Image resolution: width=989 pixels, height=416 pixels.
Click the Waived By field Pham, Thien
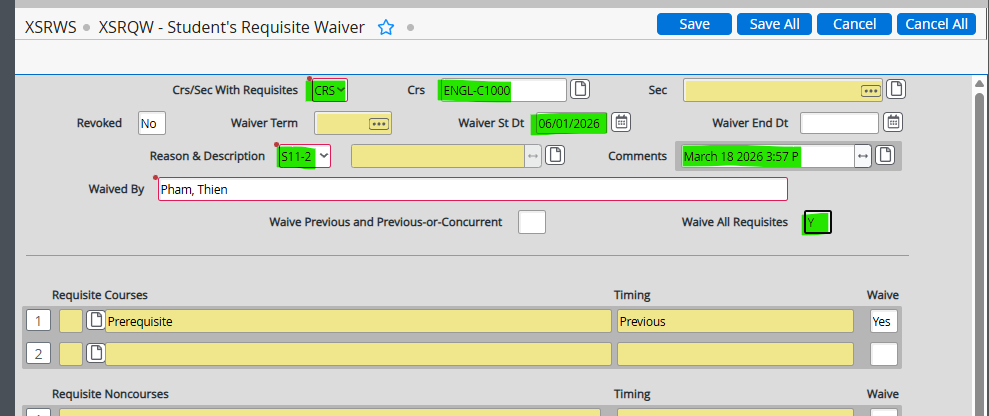[x=472, y=189]
